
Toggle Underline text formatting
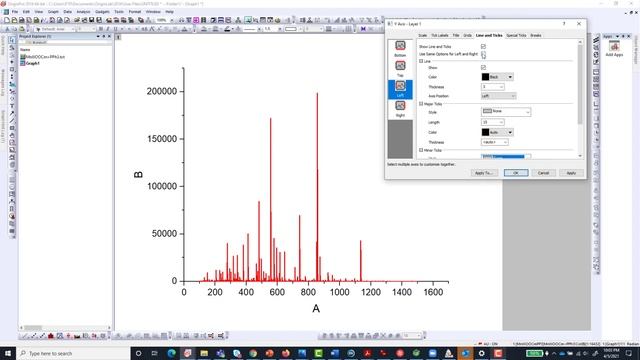click(116, 29)
